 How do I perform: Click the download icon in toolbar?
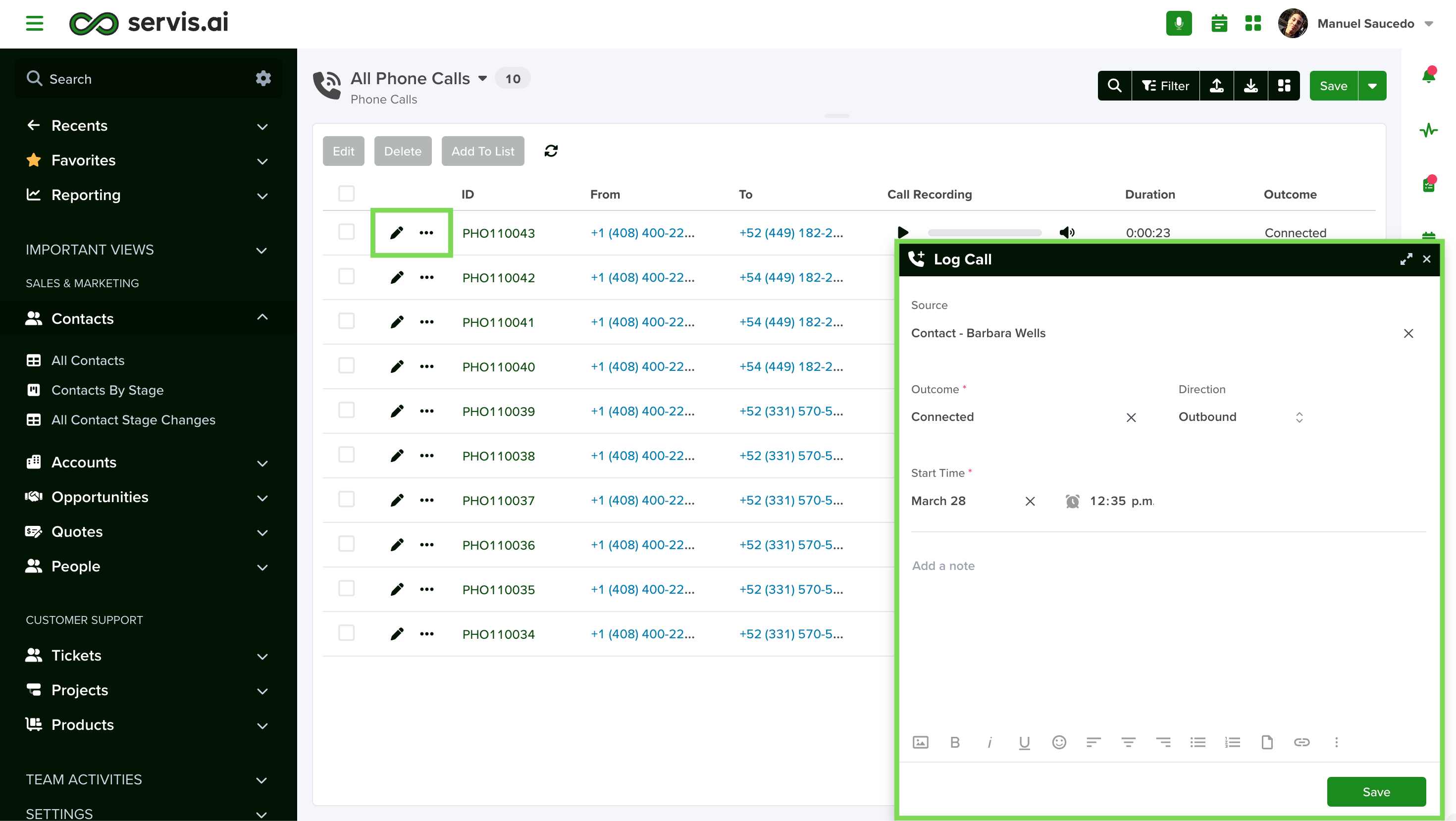(x=1251, y=86)
